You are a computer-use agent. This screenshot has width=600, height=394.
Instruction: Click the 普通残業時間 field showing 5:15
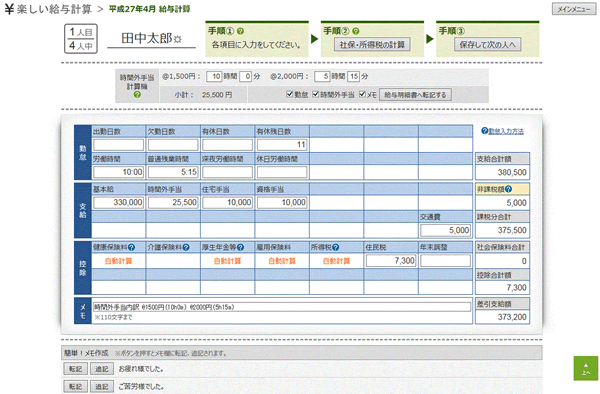point(173,172)
